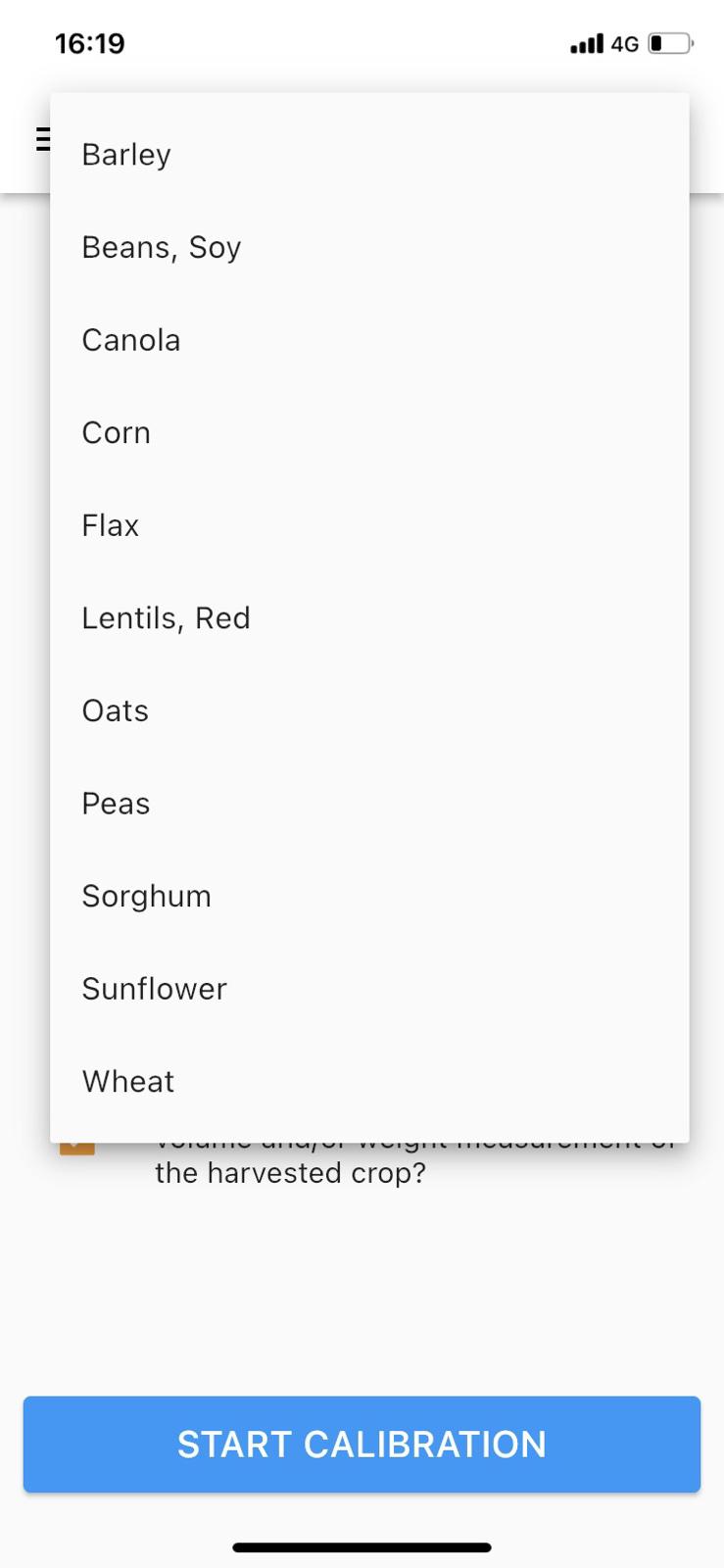The width and height of the screenshot is (724, 1568).
Task: Tap the 16:19 clock in status bar
Action: [90, 44]
